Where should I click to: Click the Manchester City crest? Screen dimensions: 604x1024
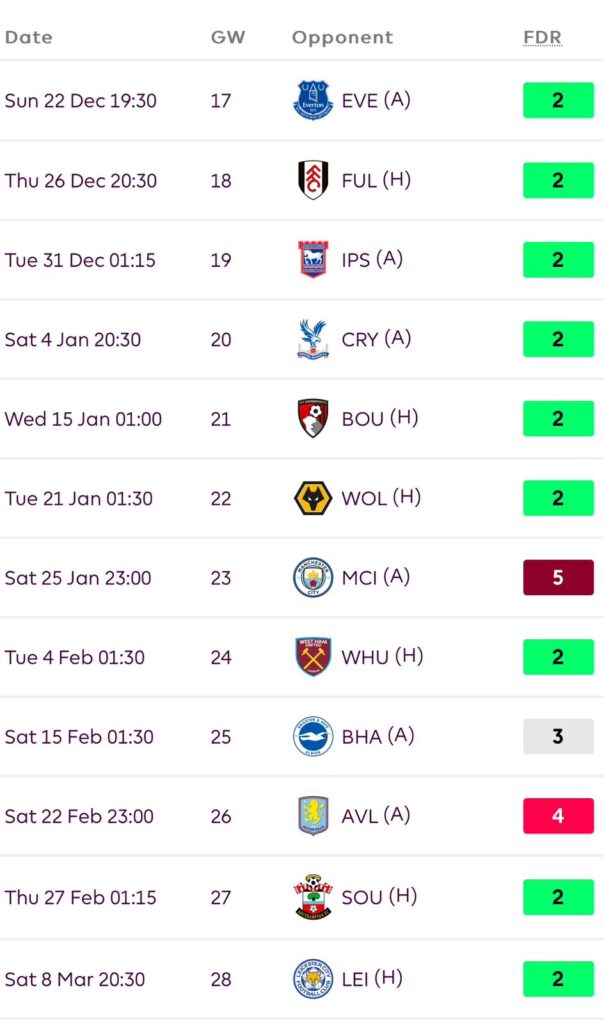(x=313, y=577)
